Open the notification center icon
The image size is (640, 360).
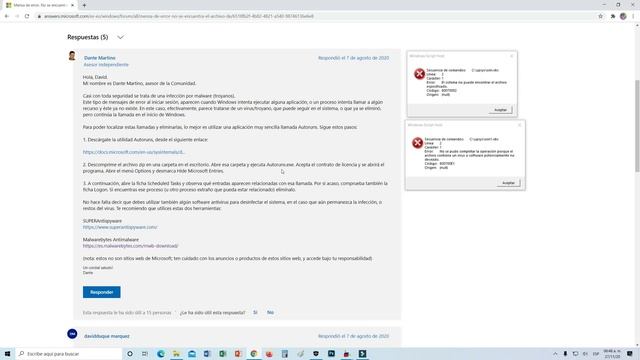pyautogui.click(x=630, y=353)
